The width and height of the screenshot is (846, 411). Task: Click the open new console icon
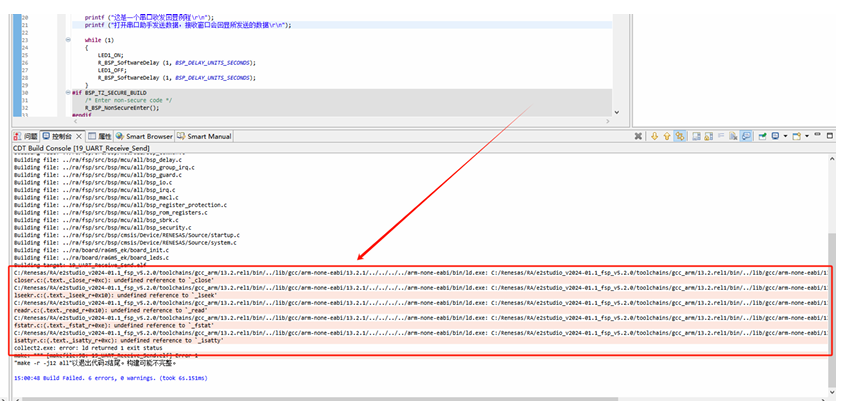point(796,136)
